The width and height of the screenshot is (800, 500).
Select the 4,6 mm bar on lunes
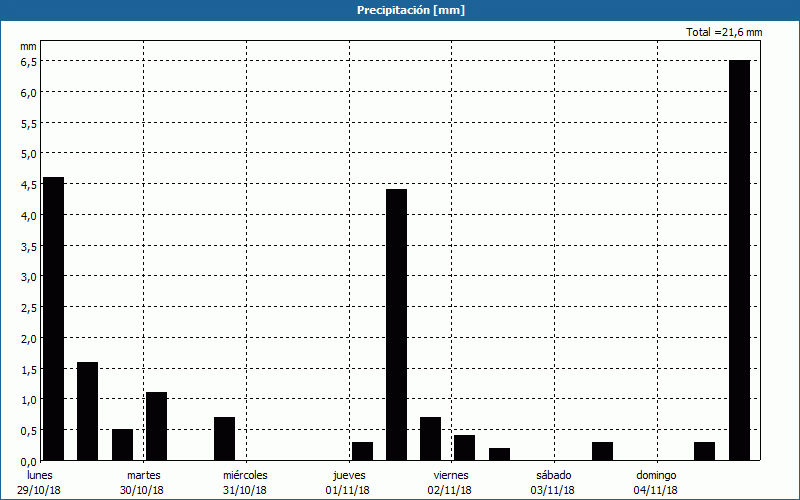pyautogui.click(x=54, y=319)
